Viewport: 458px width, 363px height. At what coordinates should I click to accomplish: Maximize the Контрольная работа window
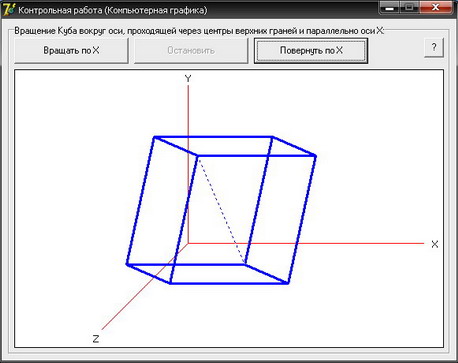(x=409, y=8)
